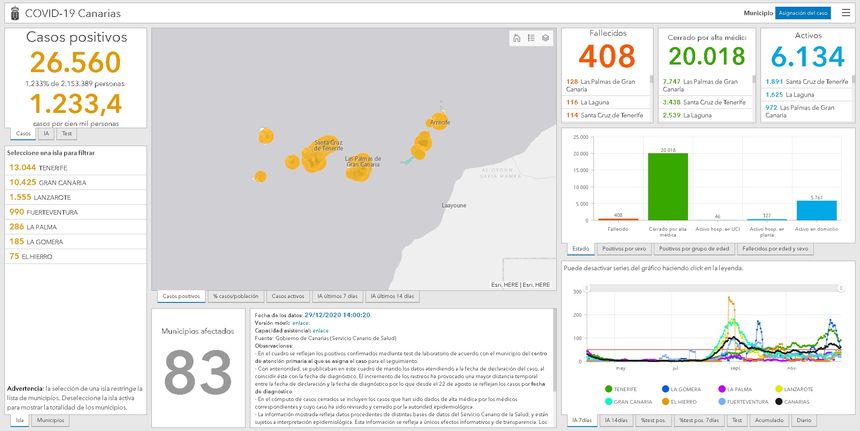
Task: Open the map legend icon
Action: coord(531,38)
